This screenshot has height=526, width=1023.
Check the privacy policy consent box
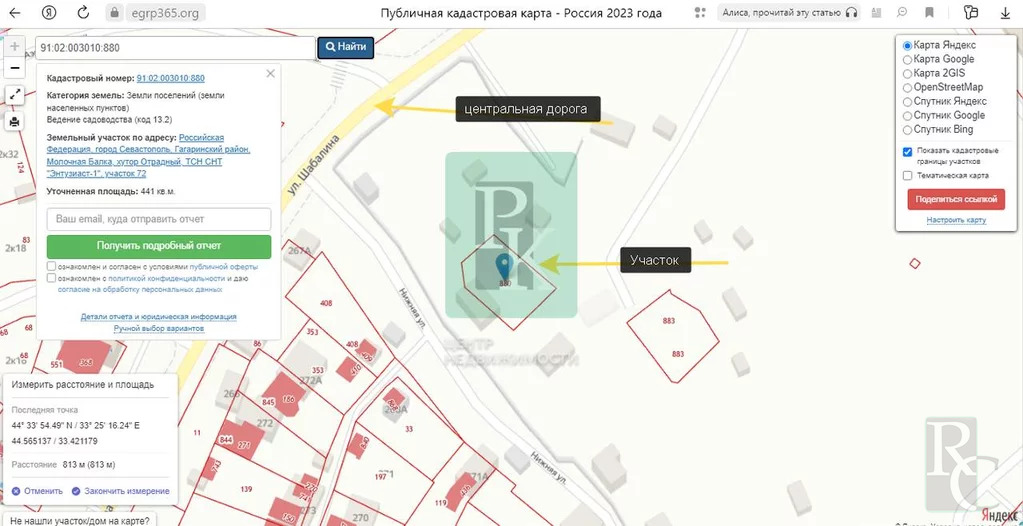(x=52, y=278)
